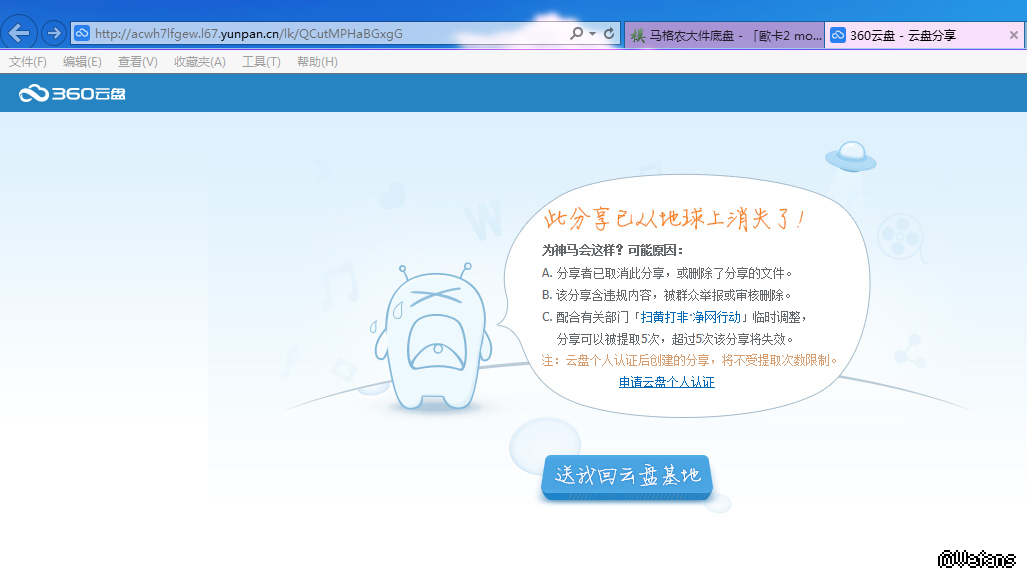Click the 360云盘 logo in header
Viewport: 1027px width, 580px height.
pyautogui.click(x=72, y=94)
